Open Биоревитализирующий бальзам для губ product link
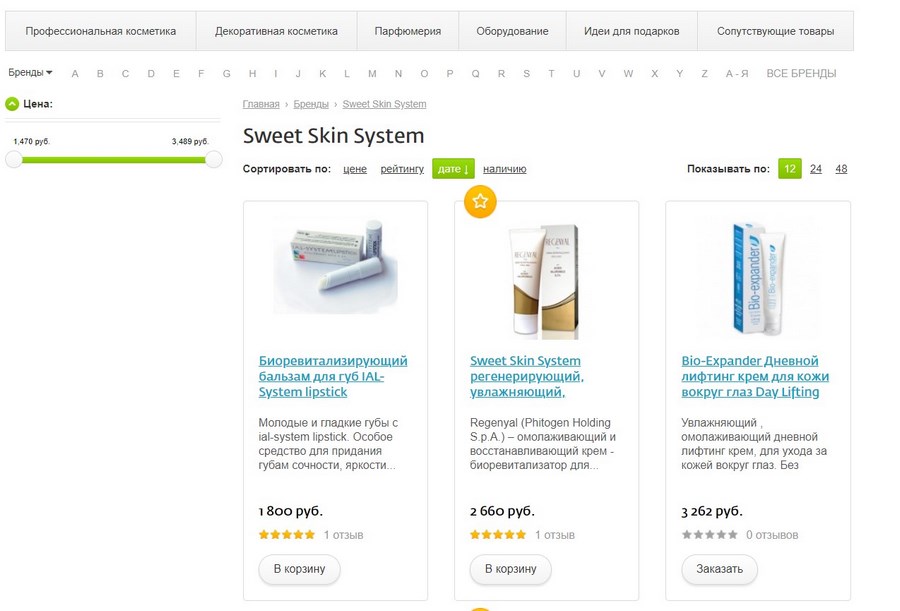Viewport: 900px width, 611px height. (x=333, y=376)
